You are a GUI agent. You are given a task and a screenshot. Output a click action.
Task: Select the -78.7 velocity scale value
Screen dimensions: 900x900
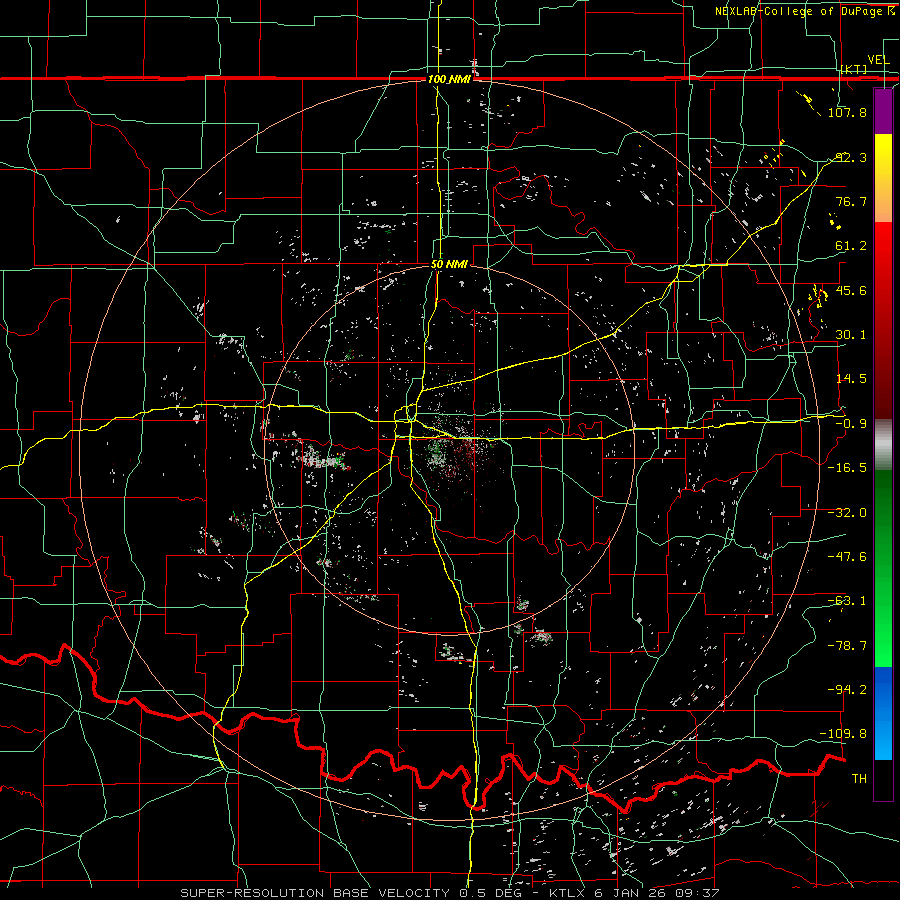(x=847, y=646)
